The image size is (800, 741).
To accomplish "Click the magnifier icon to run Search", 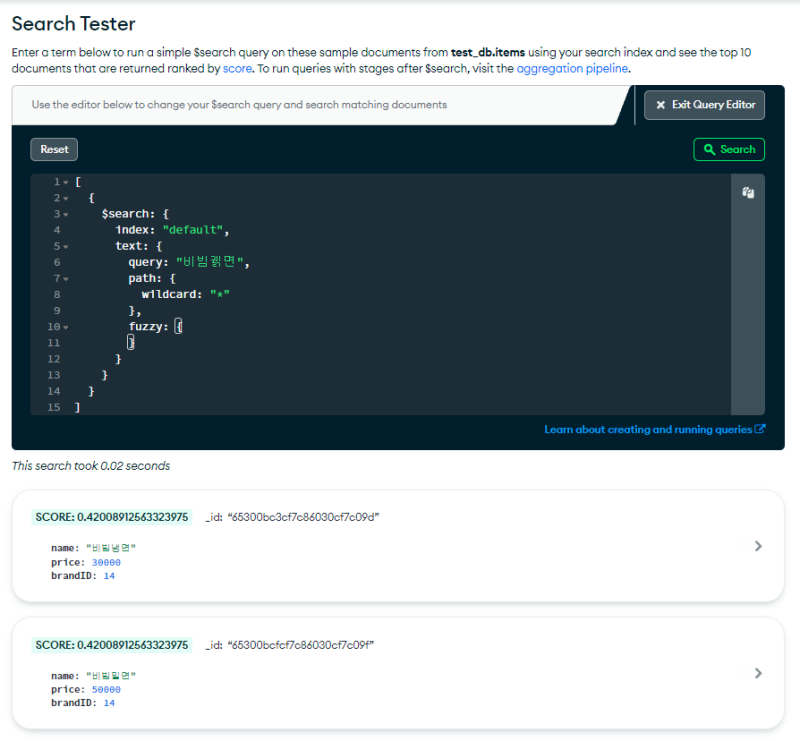I will (x=710, y=150).
